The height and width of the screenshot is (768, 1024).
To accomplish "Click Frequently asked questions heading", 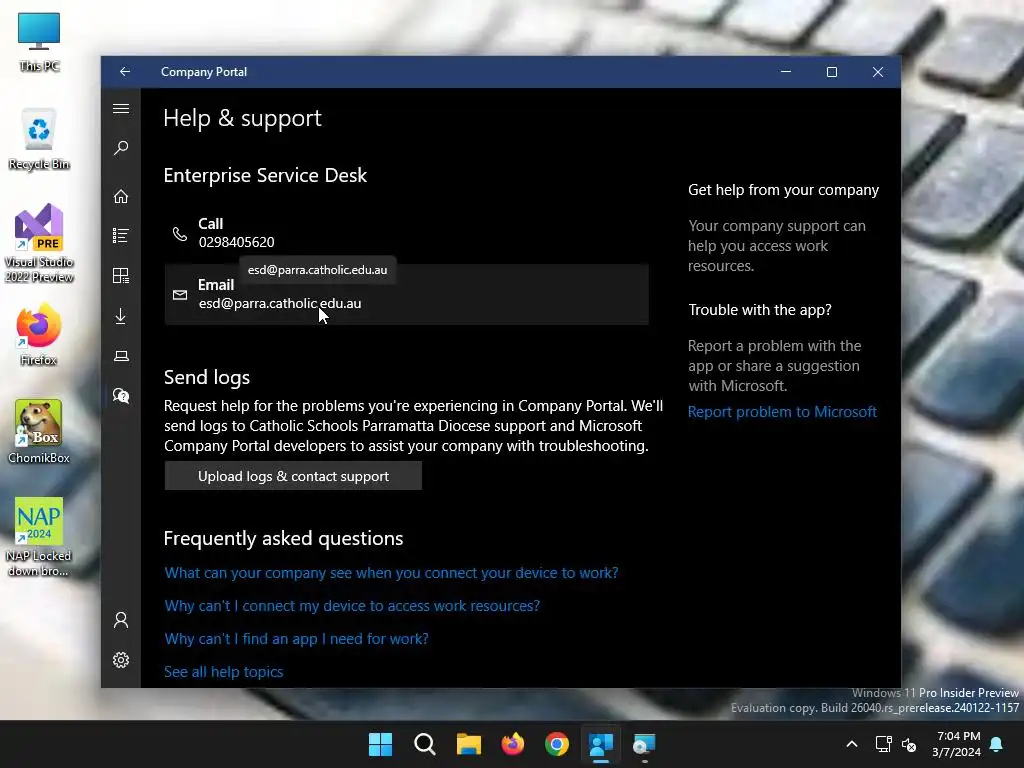I will coord(283,538).
